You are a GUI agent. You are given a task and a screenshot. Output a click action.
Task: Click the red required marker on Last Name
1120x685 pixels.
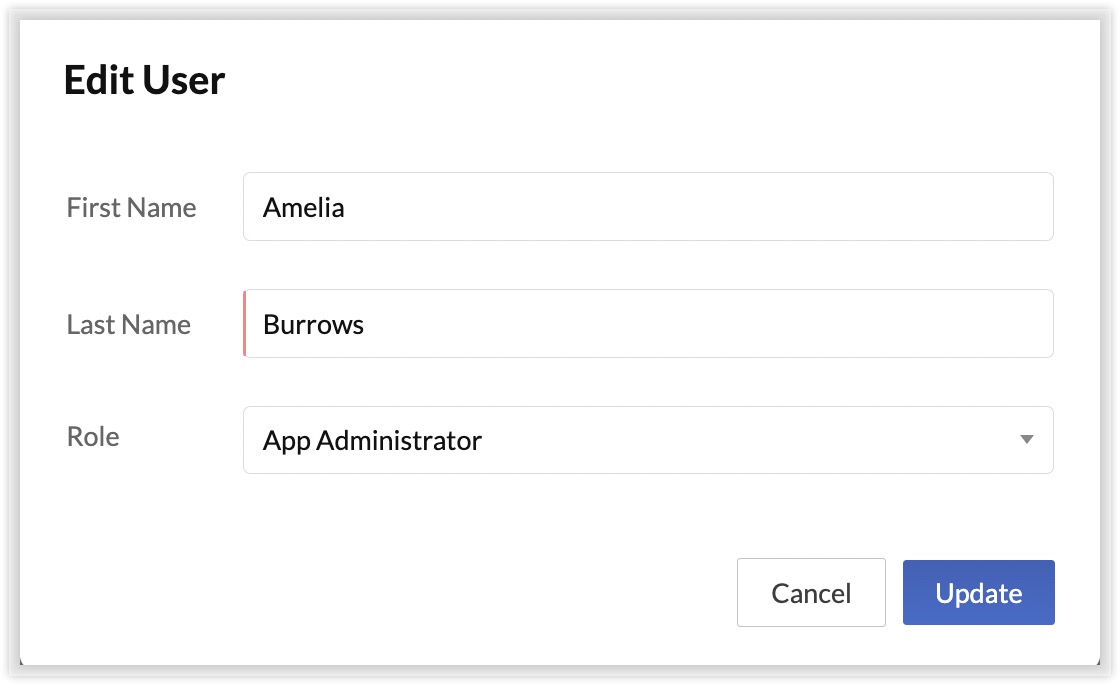[245, 324]
